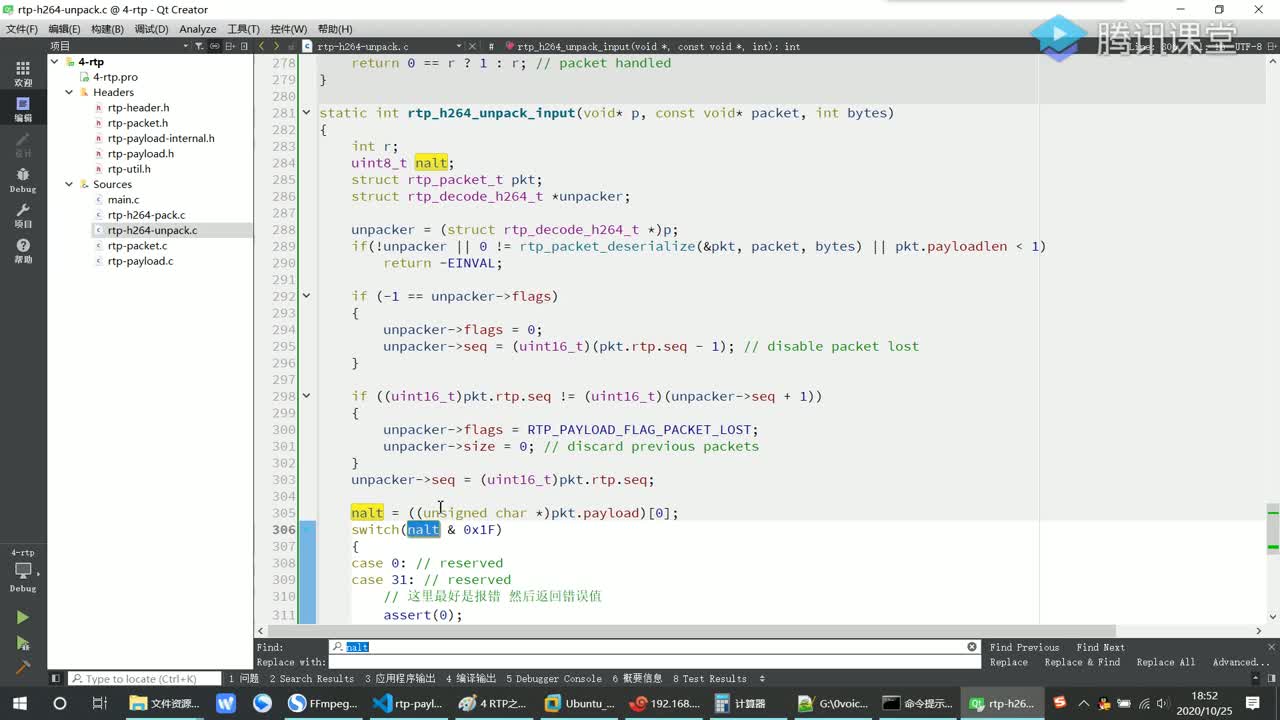Collapse the 4-rtp project node

tap(55, 62)
